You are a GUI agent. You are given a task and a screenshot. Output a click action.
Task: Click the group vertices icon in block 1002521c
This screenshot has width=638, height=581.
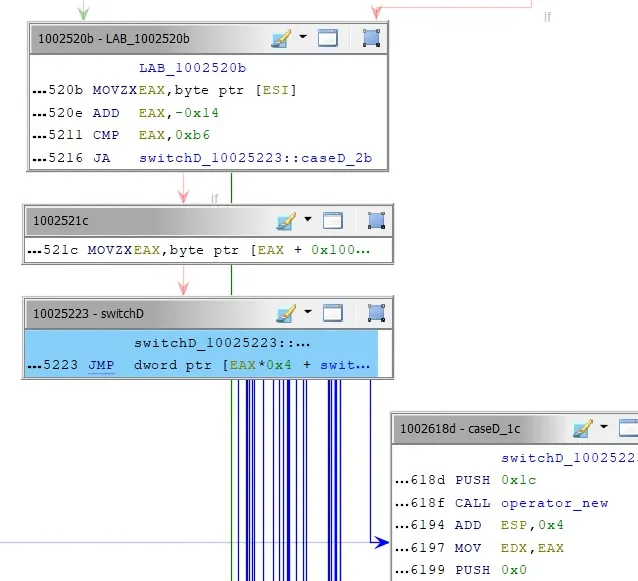pos(376,221)
